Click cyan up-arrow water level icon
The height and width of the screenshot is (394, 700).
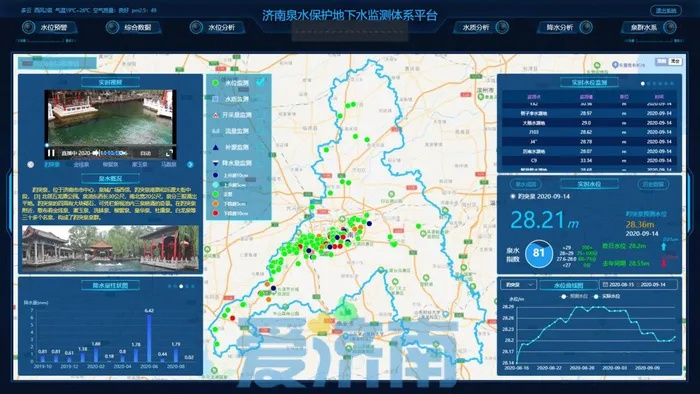663,246
